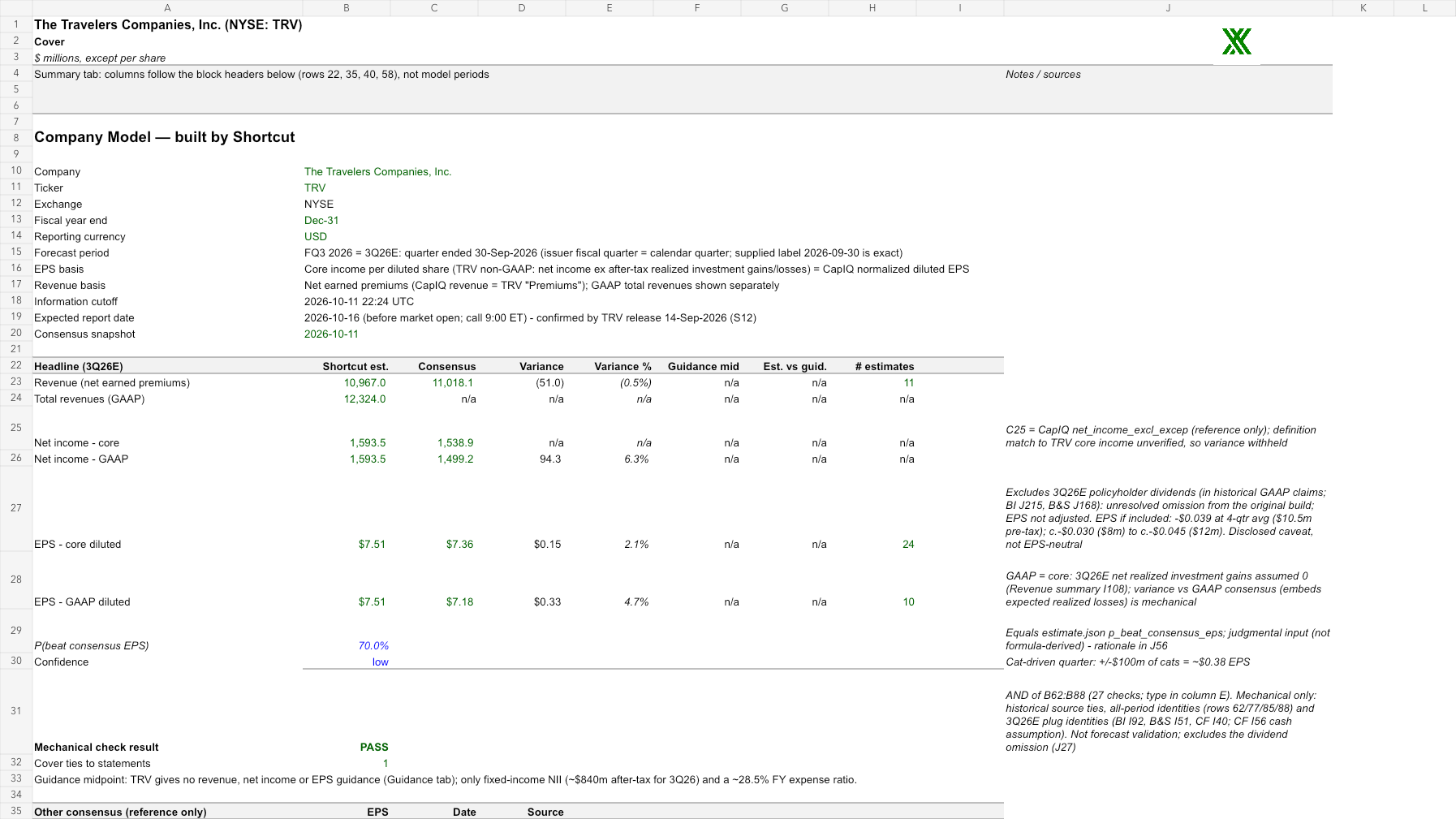
Task: Select probability value '70.0%'
Action: [x=373, y=645]
